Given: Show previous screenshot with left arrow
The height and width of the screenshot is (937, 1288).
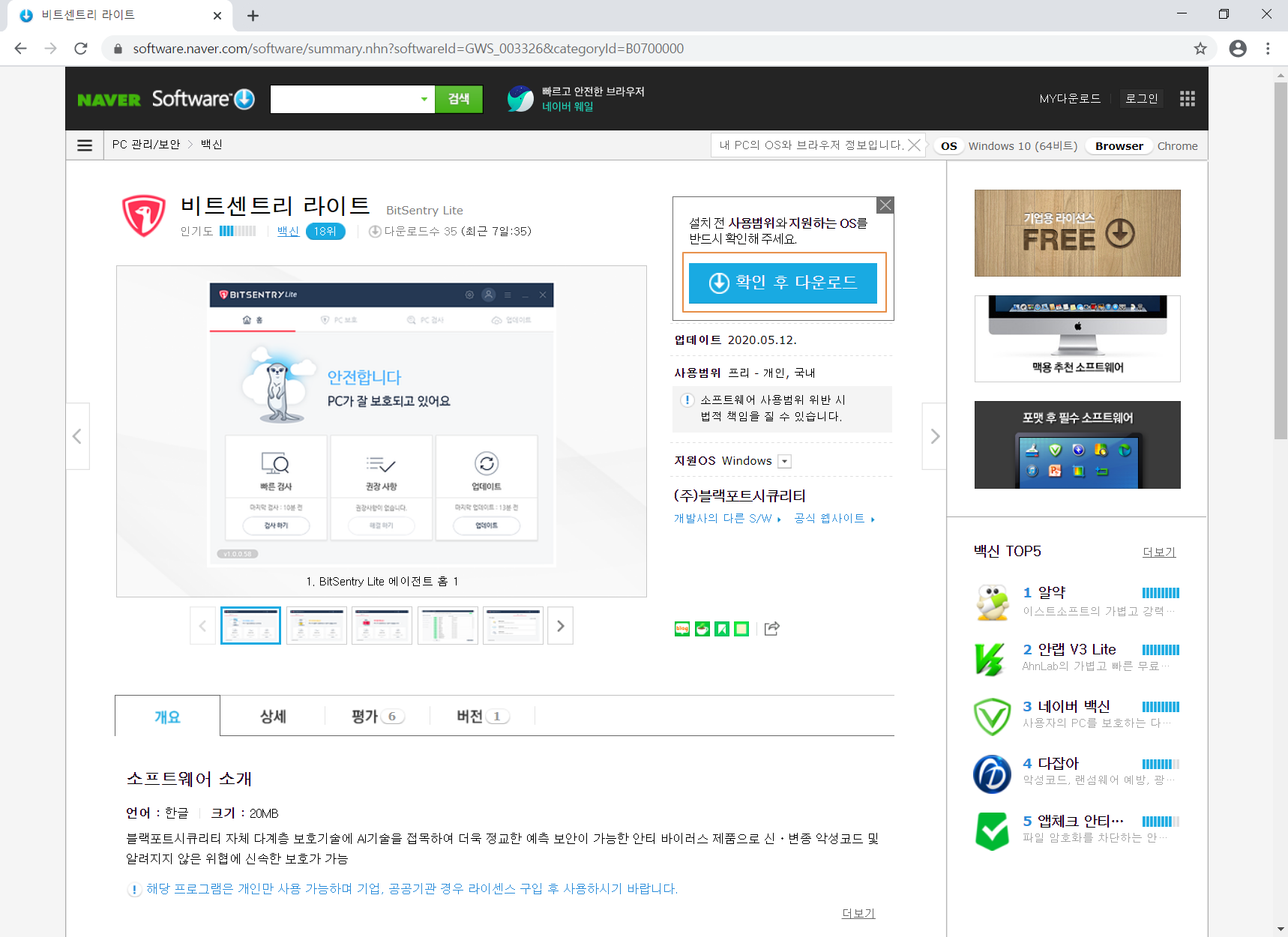Looking at the screenshot, I should [x=77, y=436].
